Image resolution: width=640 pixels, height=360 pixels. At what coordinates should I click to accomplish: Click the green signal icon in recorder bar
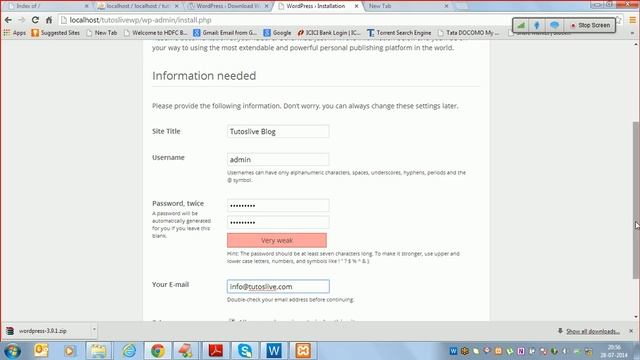coord(521,25)
